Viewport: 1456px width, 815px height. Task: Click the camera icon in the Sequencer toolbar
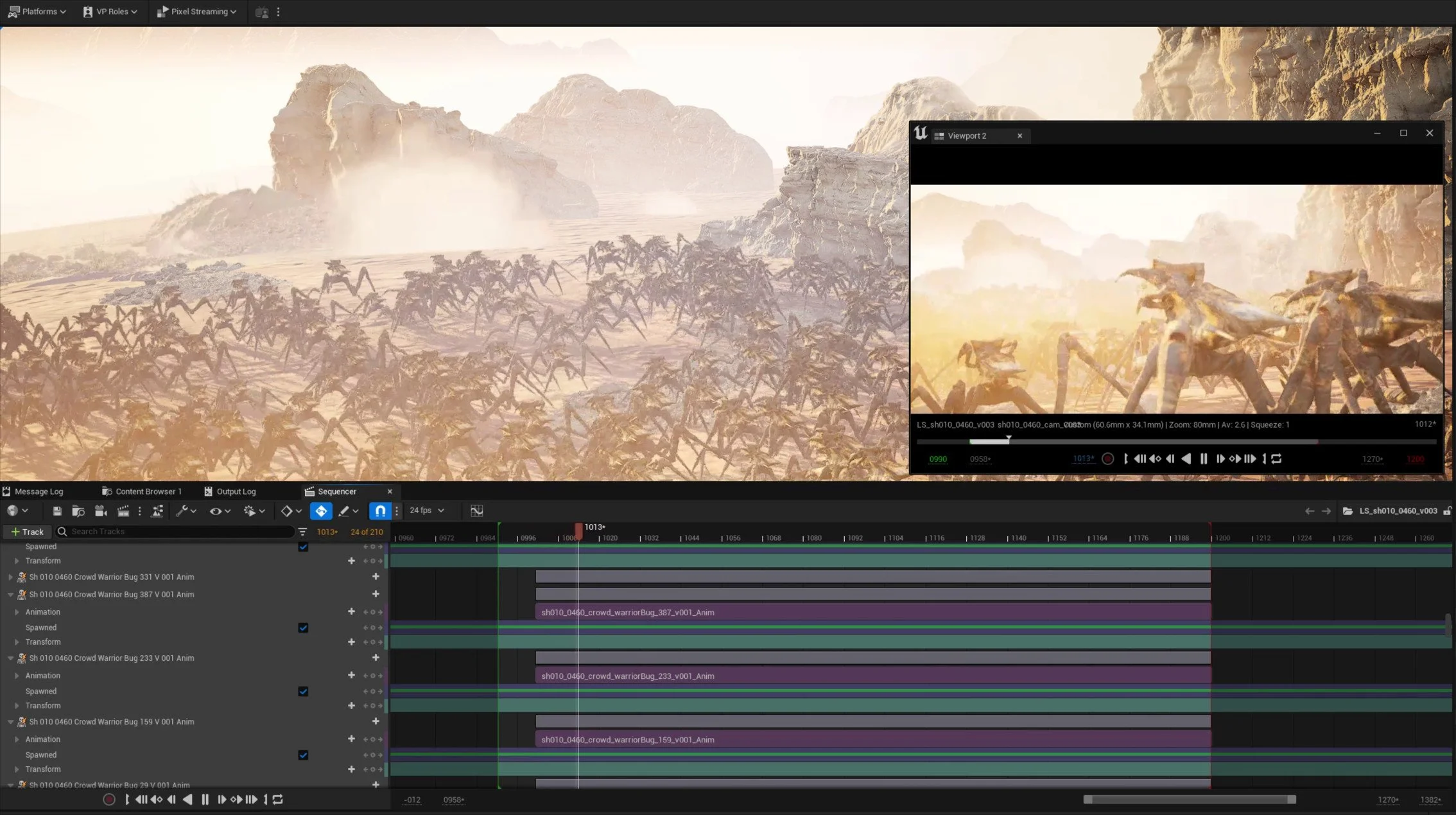point(100,511)
